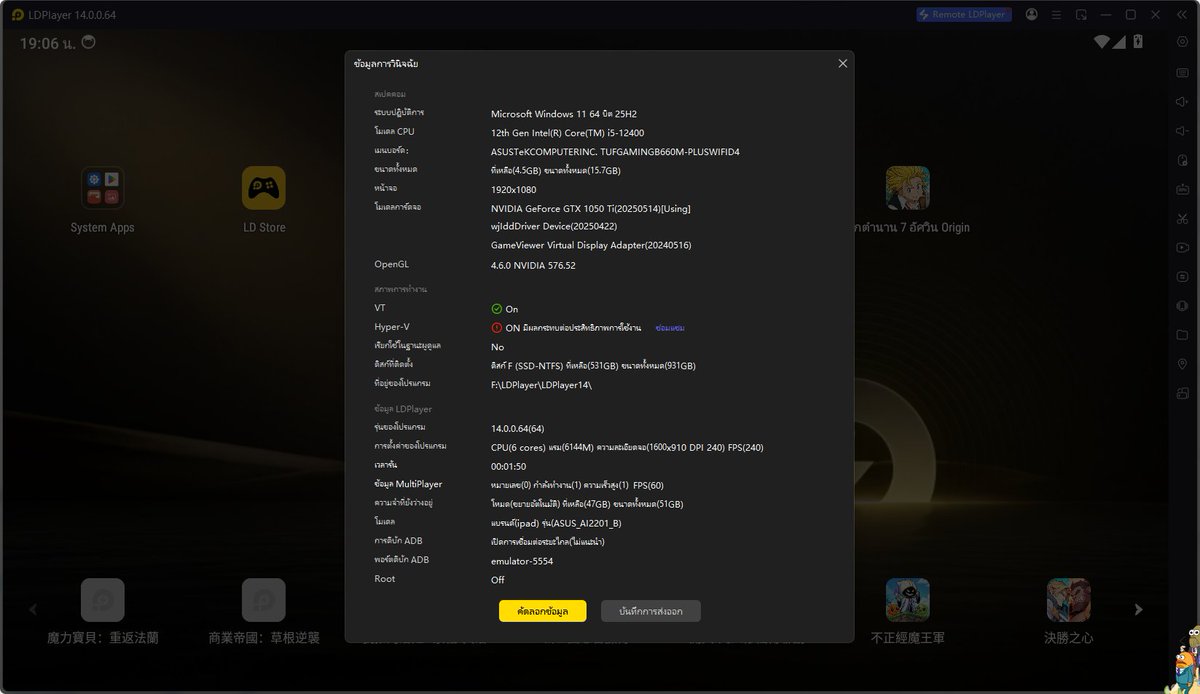The image size is (1200, 694).
Task: Open the shared folder icon in the sidebar
Action: click(x=1182, y=334)
